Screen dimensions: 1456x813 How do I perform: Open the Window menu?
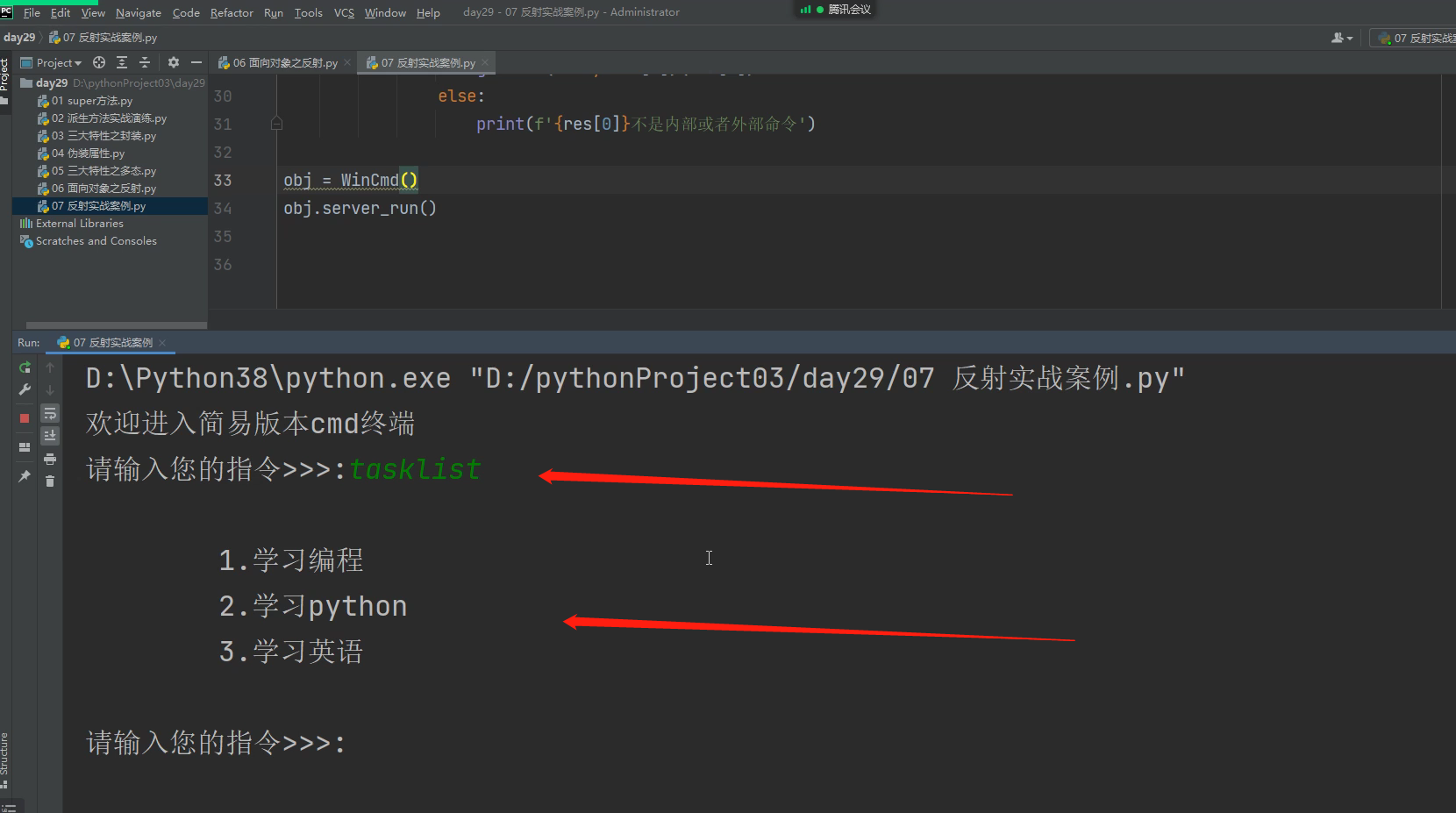point(385,12)
